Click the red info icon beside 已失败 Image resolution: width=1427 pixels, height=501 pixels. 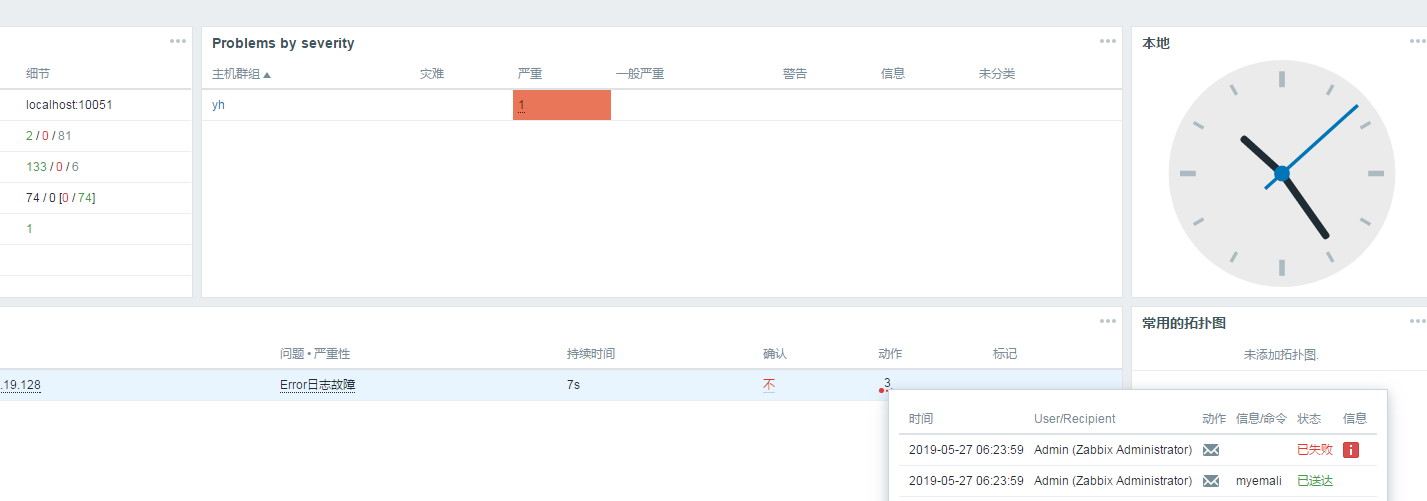point(1351,450)
